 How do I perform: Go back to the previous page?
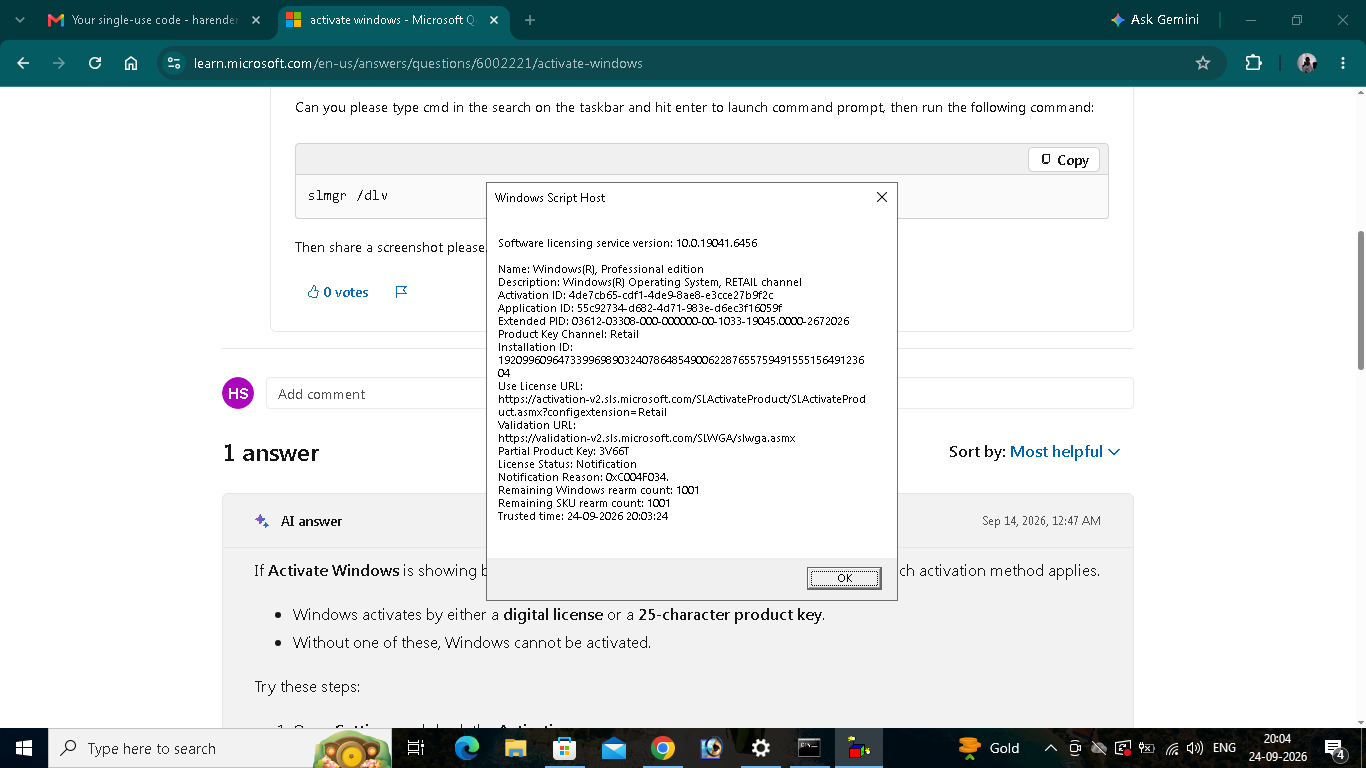click(x=23, y=63)
